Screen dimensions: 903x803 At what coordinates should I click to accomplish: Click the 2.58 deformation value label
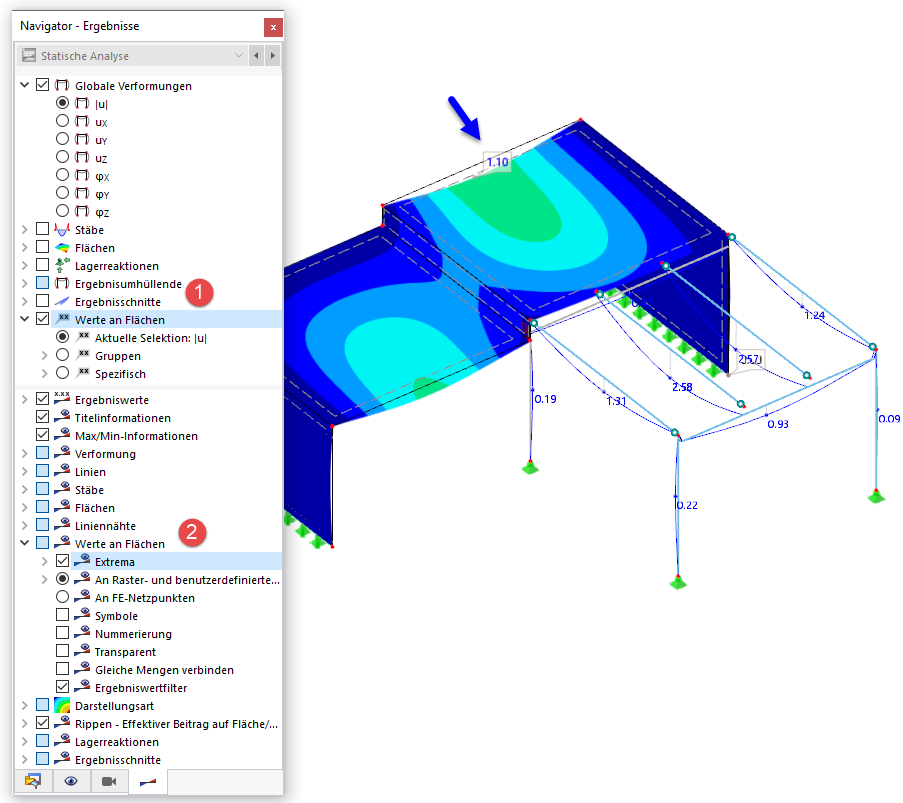point(682,387)
